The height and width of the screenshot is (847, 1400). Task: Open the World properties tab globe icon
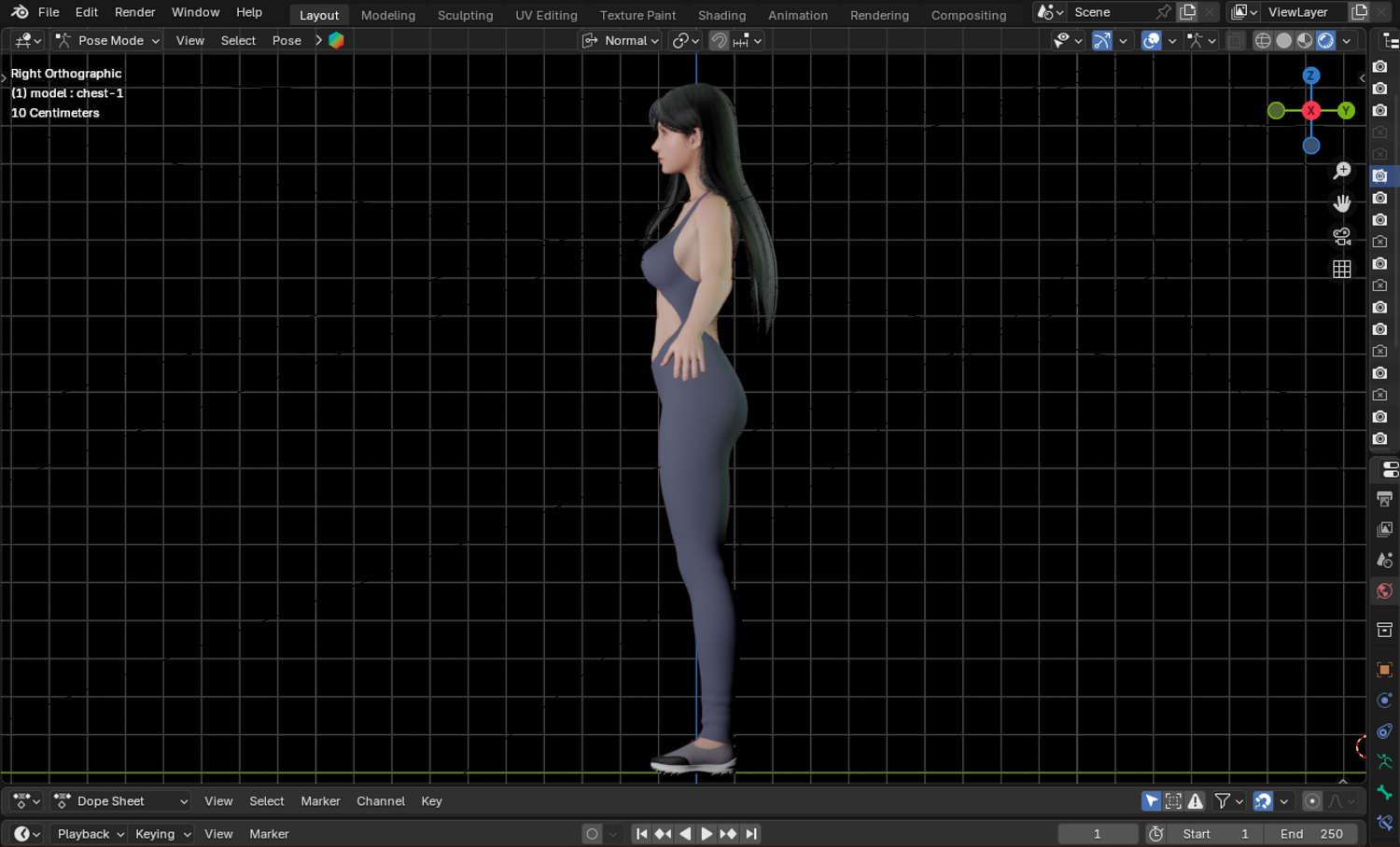coord(1385,591)
